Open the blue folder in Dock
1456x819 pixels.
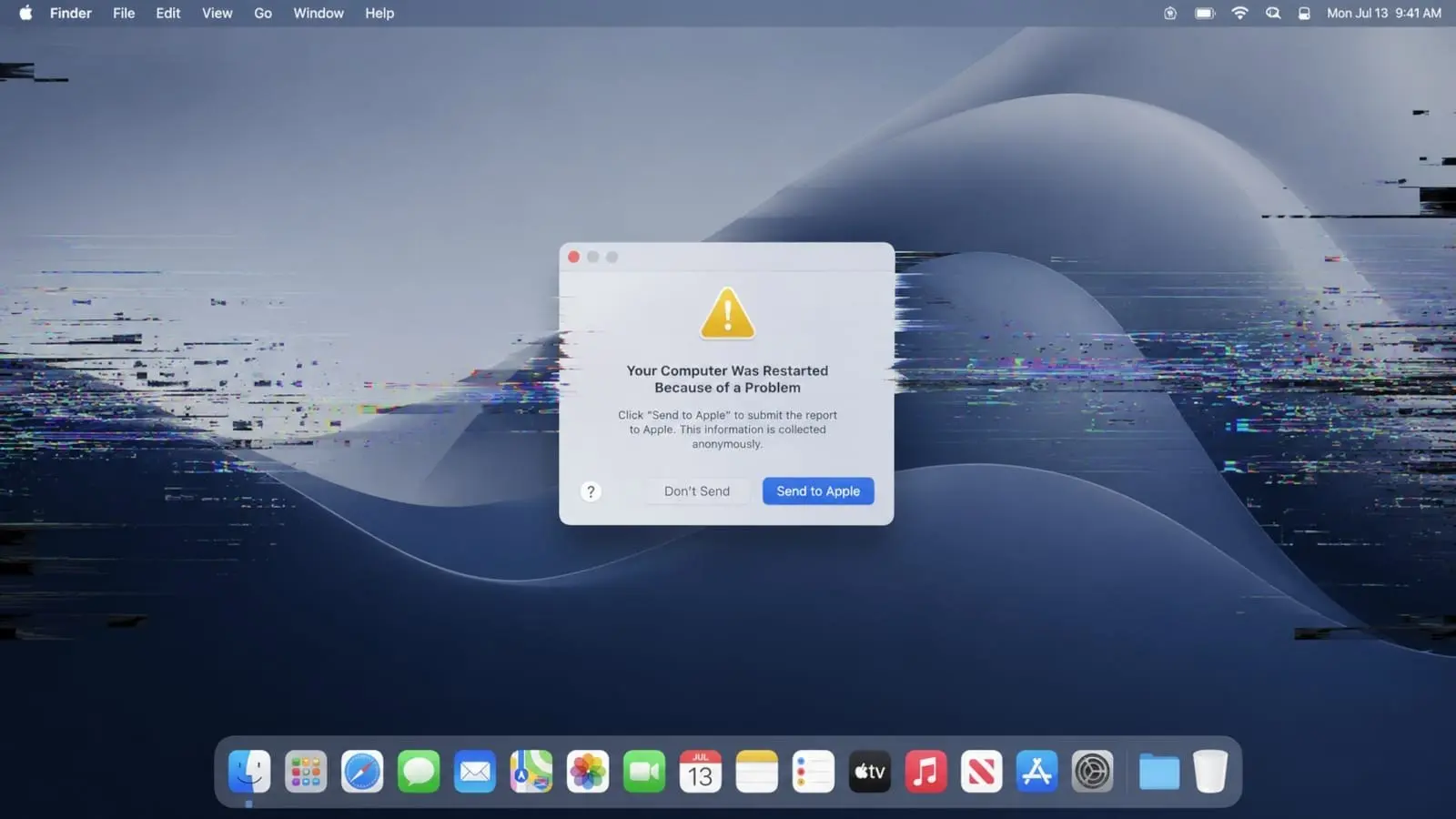1159,772
